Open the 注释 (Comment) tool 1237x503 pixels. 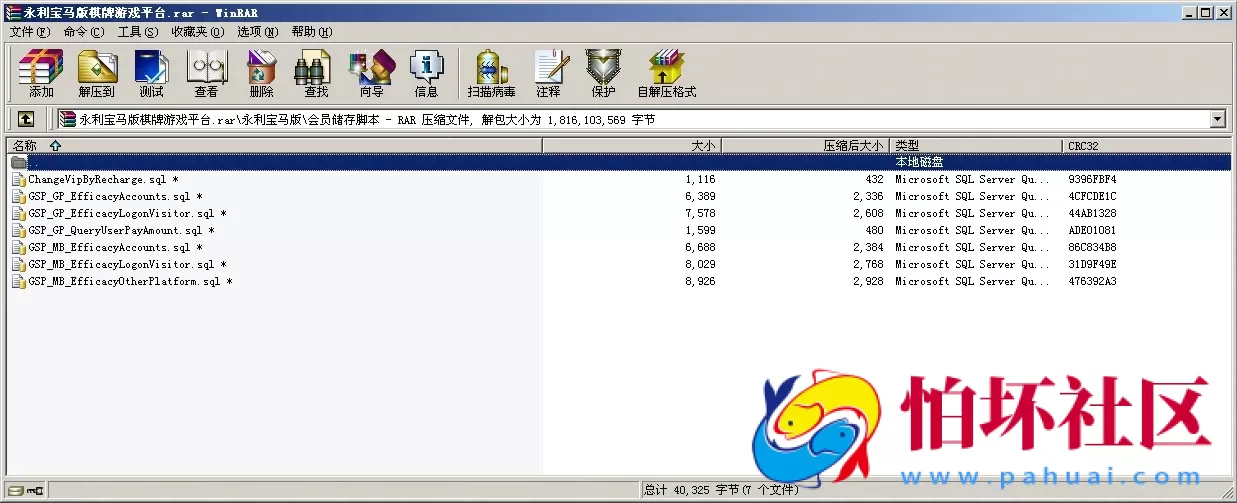click(x=548, y=73)
